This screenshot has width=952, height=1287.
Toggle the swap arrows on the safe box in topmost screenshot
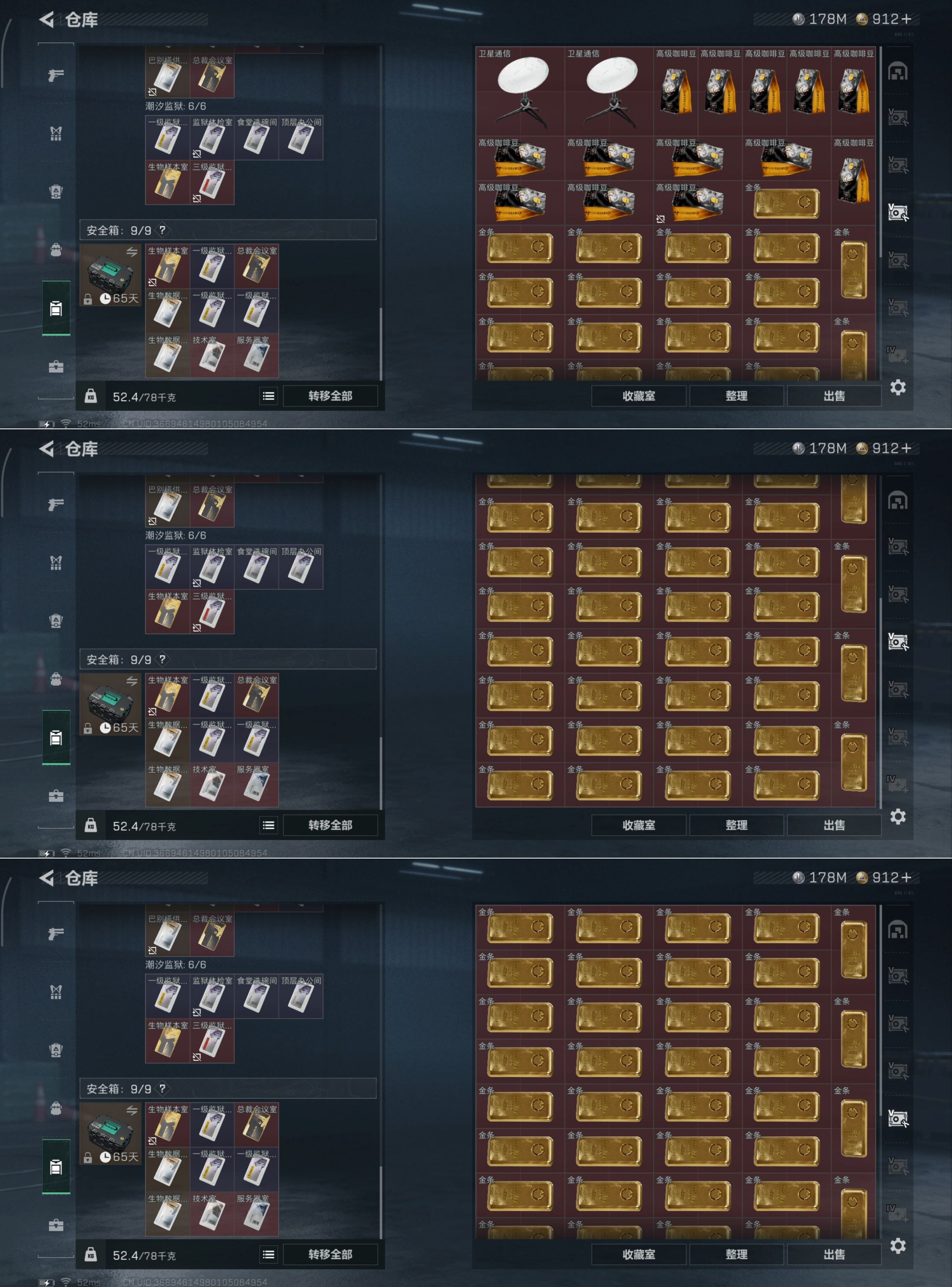click(x=132, y=252)
